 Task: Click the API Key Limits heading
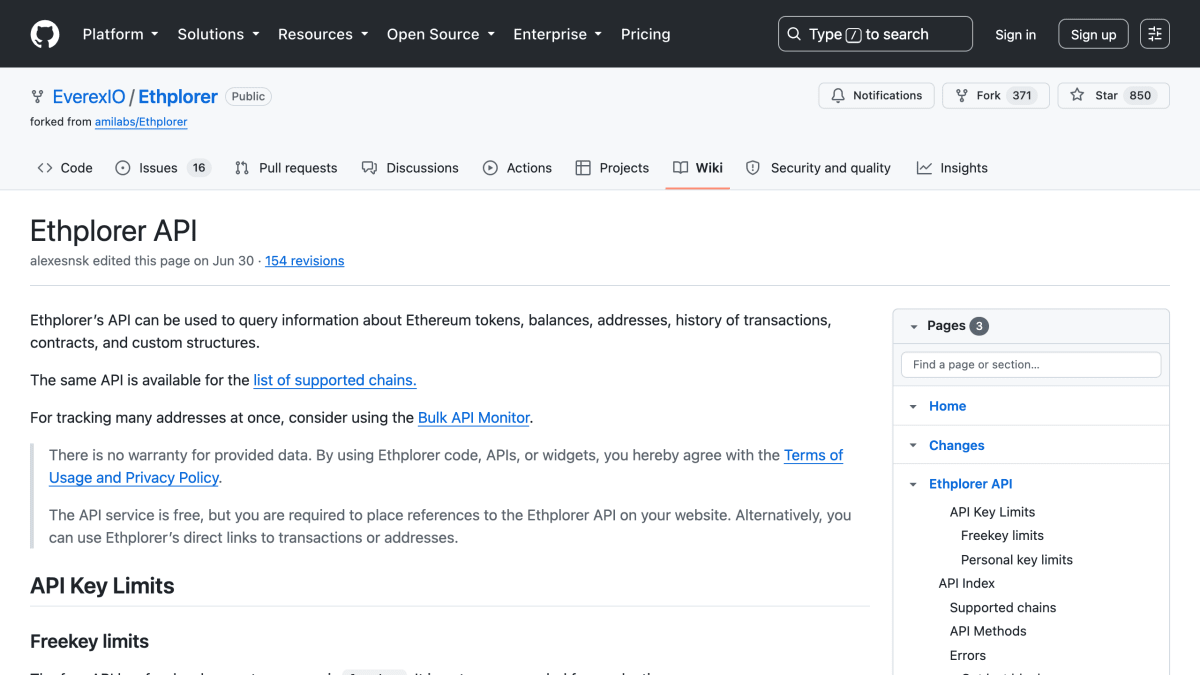[x=102, y=586]
